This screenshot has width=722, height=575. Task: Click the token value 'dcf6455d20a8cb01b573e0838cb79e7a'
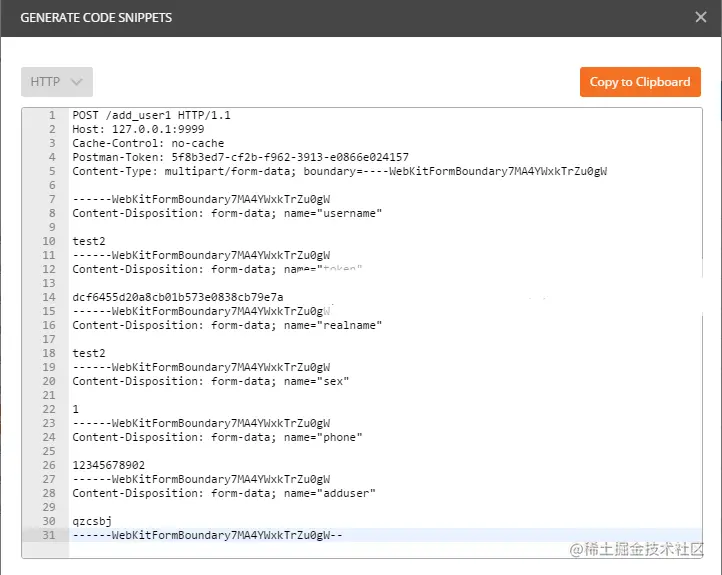tap(178, 297)
